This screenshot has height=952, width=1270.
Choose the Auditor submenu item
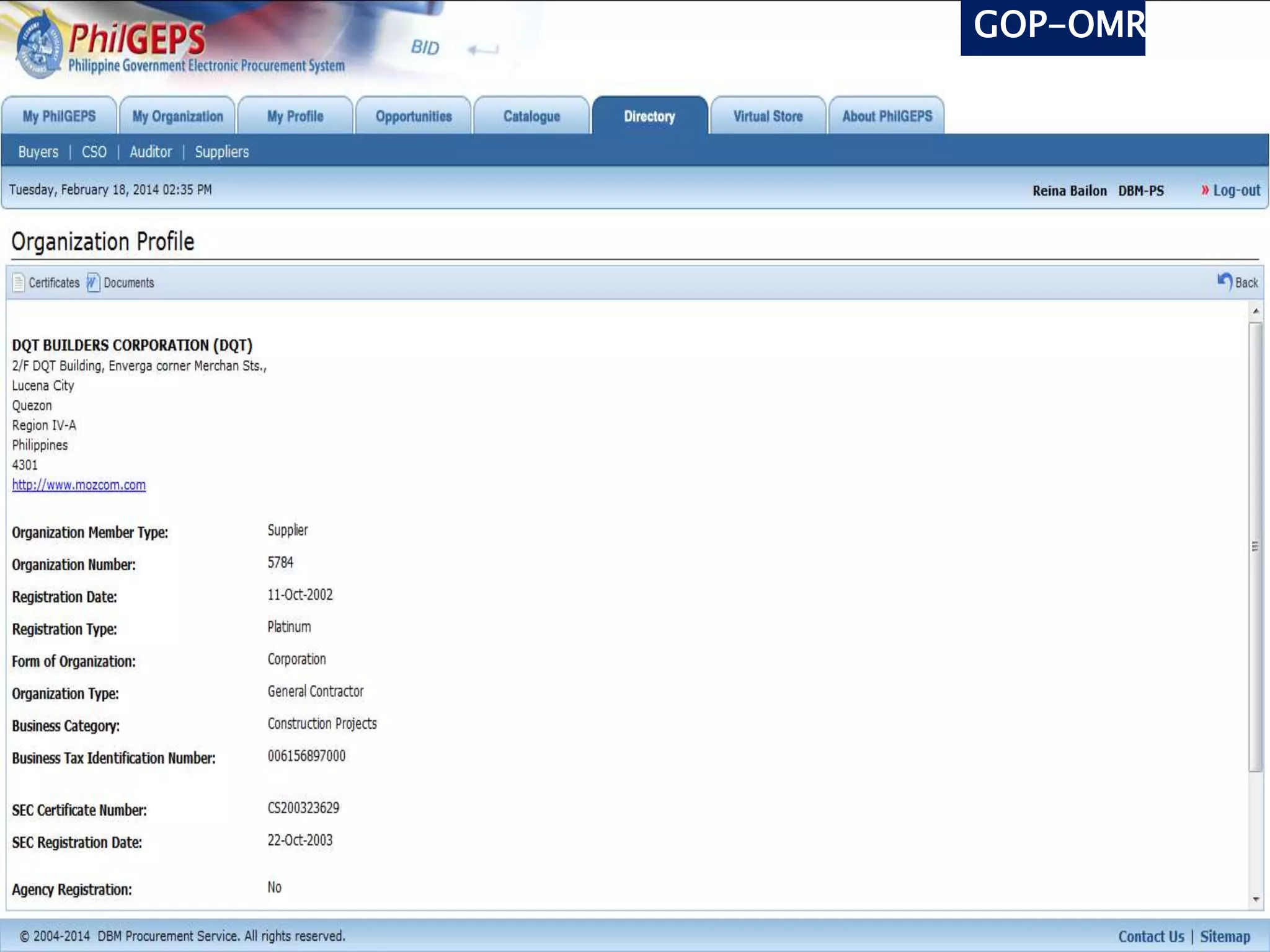pos(151,152)
